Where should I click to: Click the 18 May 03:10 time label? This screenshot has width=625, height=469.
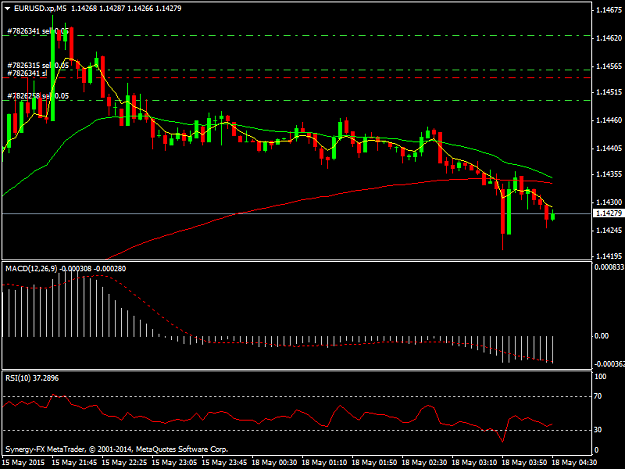pyautogui.click(x=474, y=463)
